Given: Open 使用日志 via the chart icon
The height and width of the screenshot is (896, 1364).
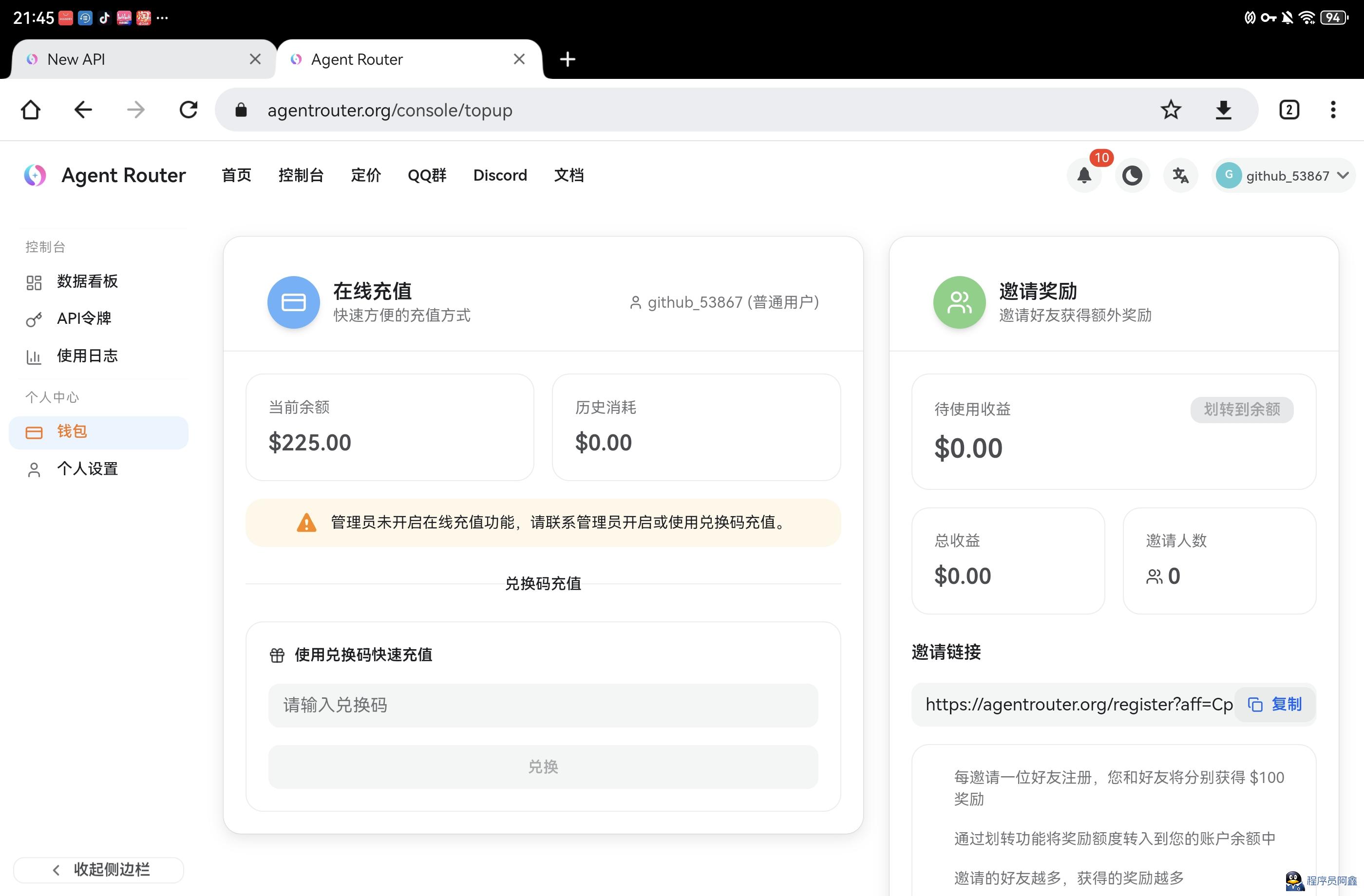Looking at the screenshot, I should point(33,356).
